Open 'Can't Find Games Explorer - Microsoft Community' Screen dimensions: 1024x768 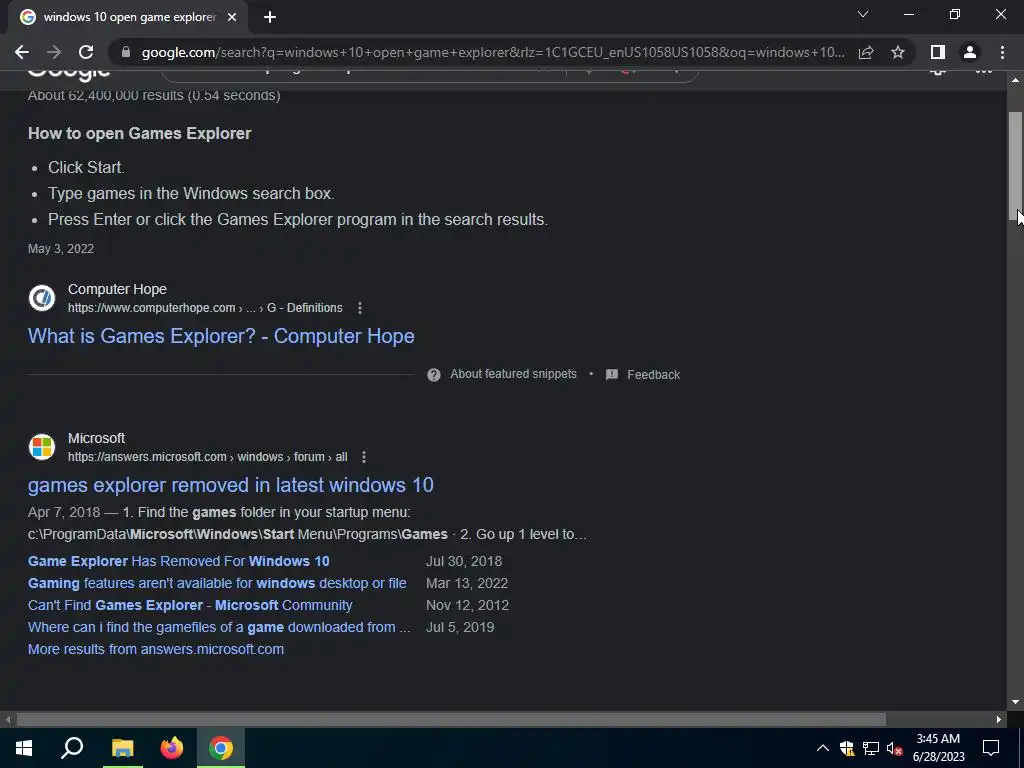pyautogui.click(x=190, y=605)
